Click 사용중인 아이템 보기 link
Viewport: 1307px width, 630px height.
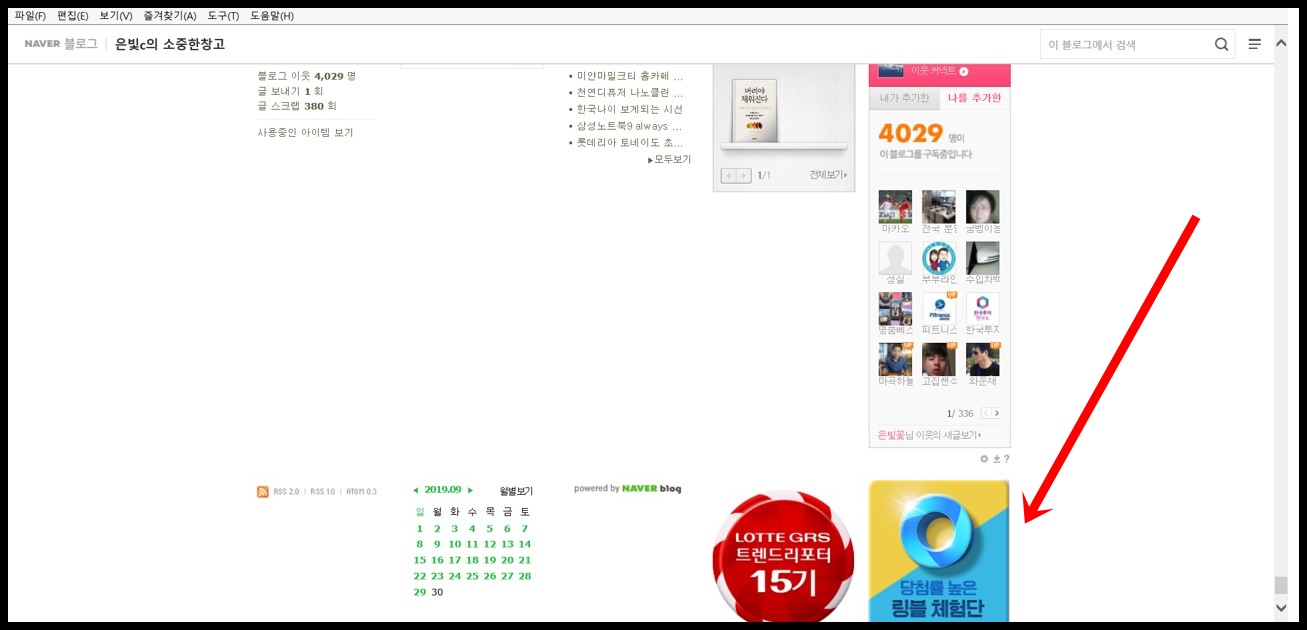pos(305,132)
